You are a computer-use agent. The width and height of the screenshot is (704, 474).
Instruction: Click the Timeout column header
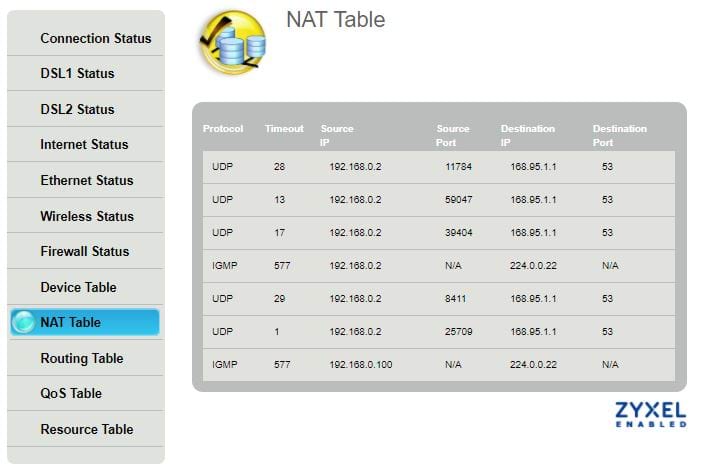click(x=284, y=129)
